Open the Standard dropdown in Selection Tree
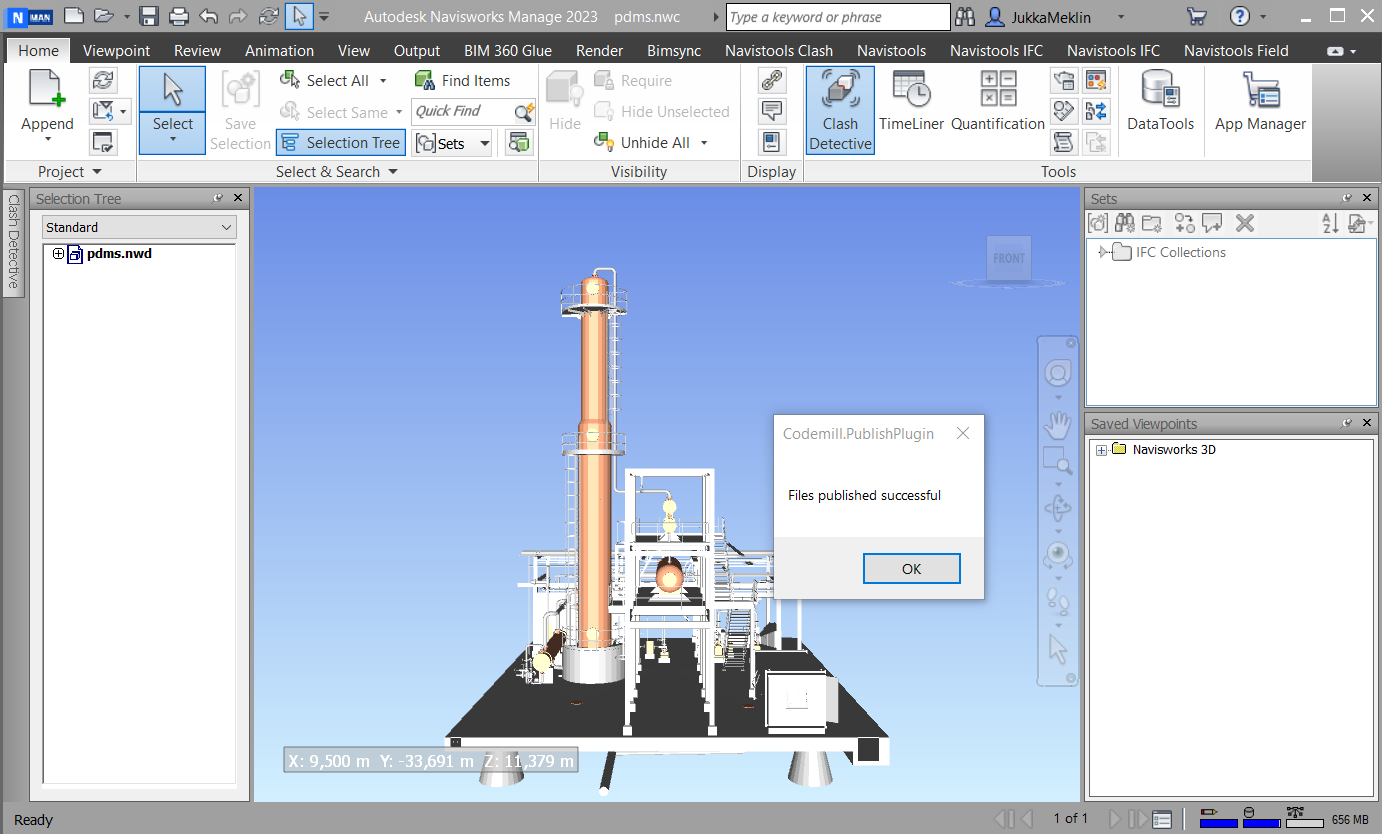This screenshot has height=834, width=1382. point(139,227)
